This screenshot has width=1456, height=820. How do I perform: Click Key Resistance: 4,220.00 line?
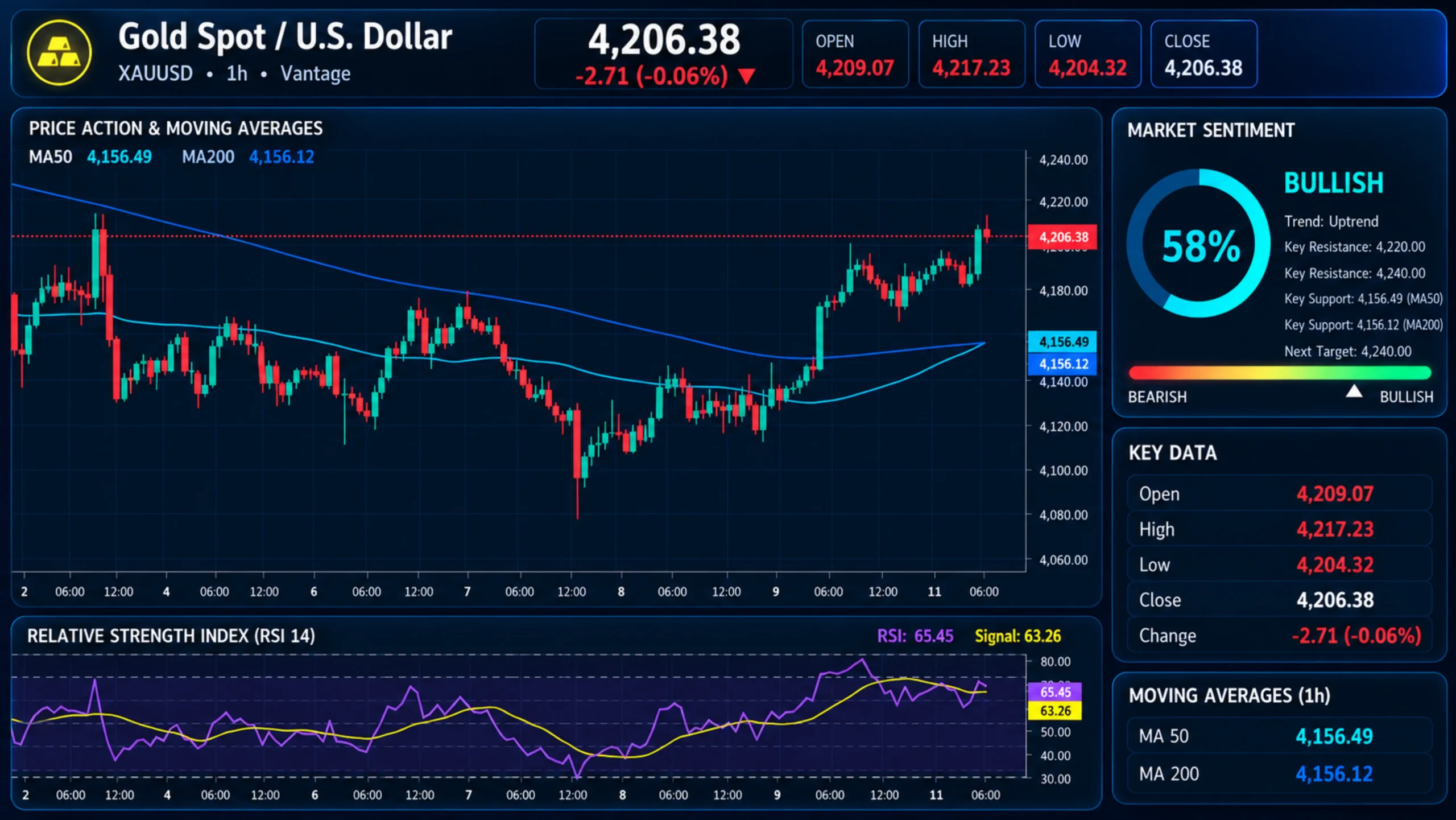click(x=1354, y=247)
